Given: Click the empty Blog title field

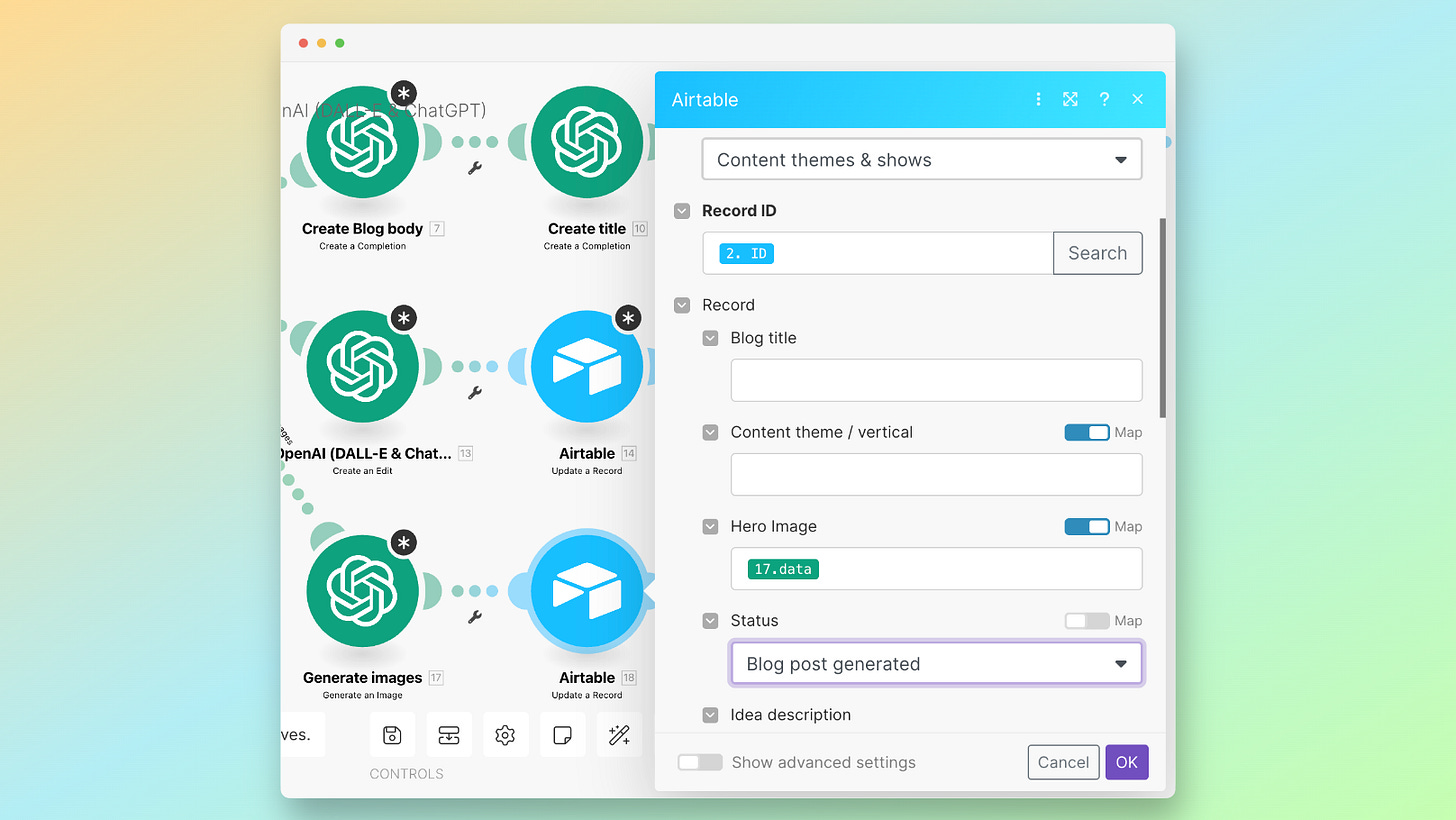Looking at the screenshot, I should [937, 380].
